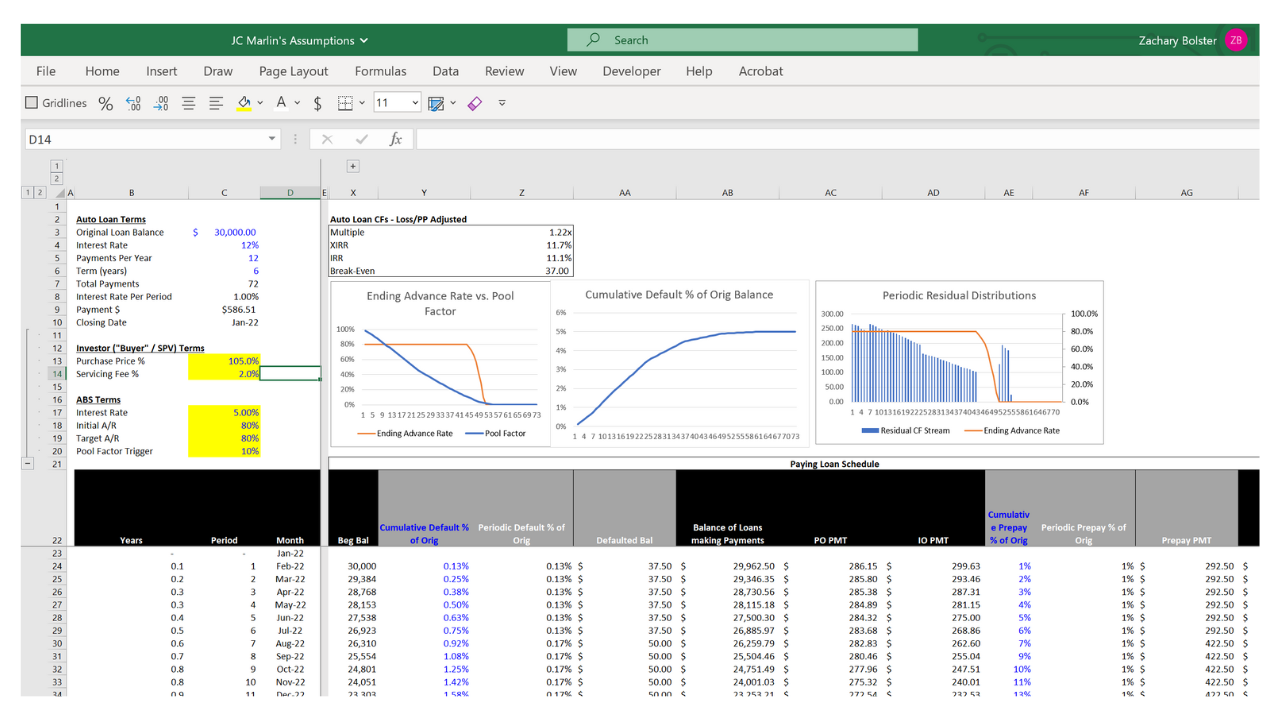Viewport: 1280px width, 720px height.
Task: Click the Zachary Bolster account avatar
Action: pos(1236,41)
